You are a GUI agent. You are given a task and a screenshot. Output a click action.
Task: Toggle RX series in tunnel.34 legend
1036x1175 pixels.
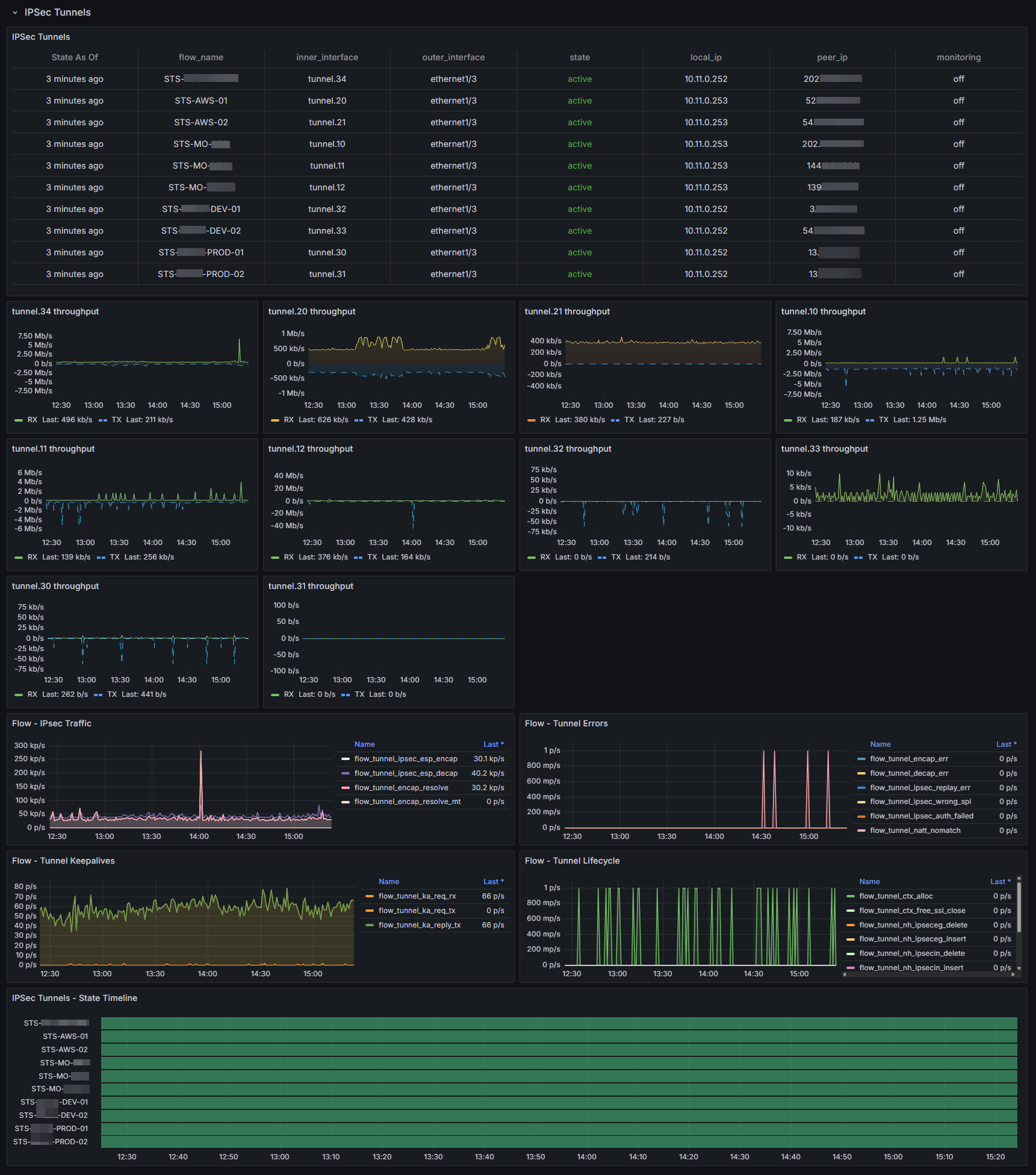pyautogui.click(x=32, y=420)
